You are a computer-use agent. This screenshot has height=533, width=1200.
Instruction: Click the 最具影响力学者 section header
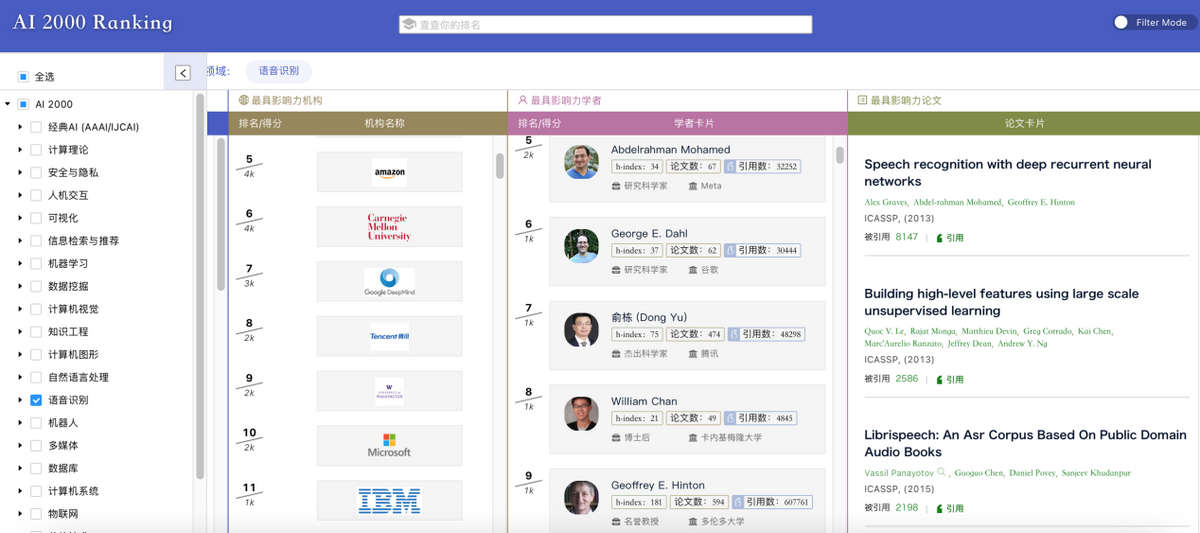pyautogui.click(x=565, y=100)
